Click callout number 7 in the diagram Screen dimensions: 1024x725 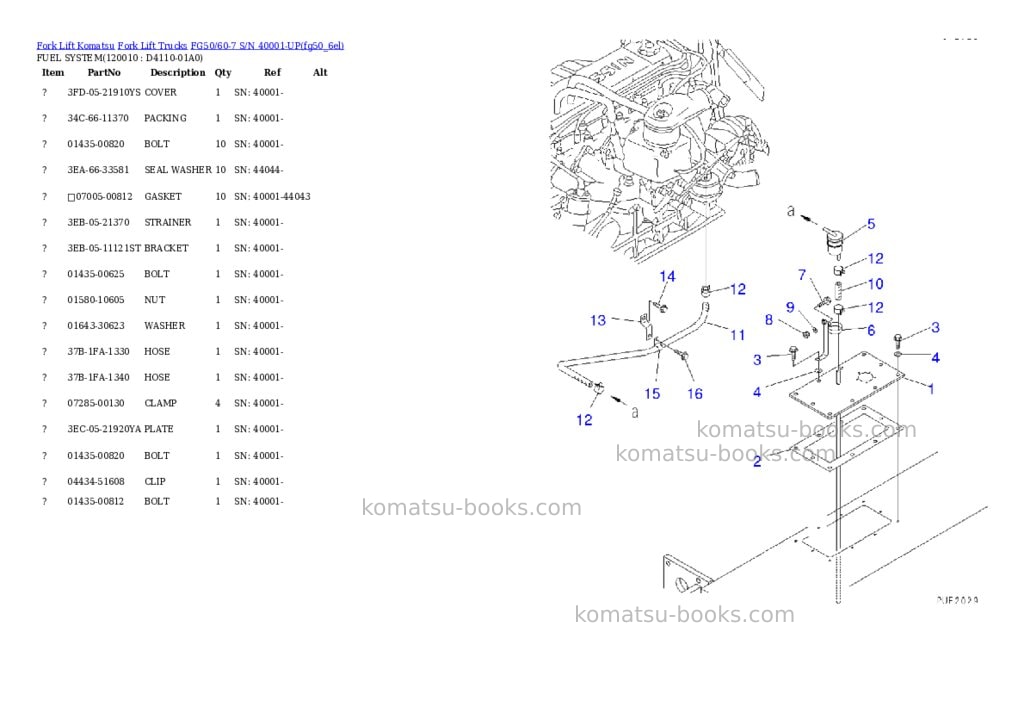pos(802,275)
